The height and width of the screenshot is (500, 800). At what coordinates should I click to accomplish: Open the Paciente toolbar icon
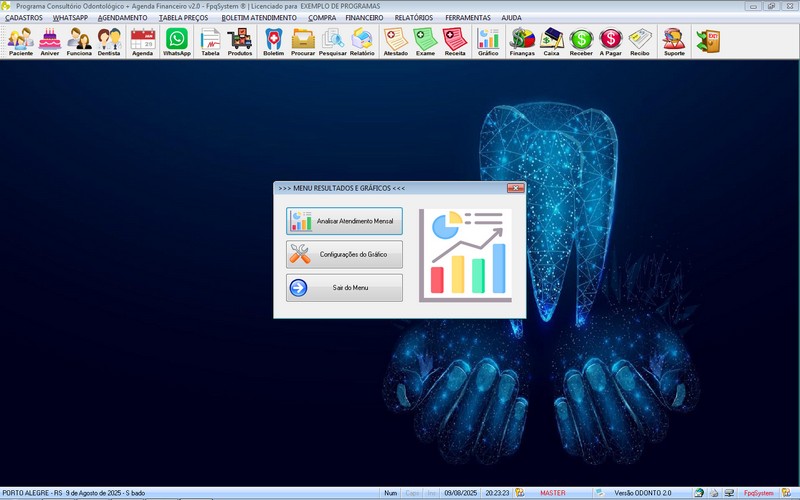[x=21, y=41]
